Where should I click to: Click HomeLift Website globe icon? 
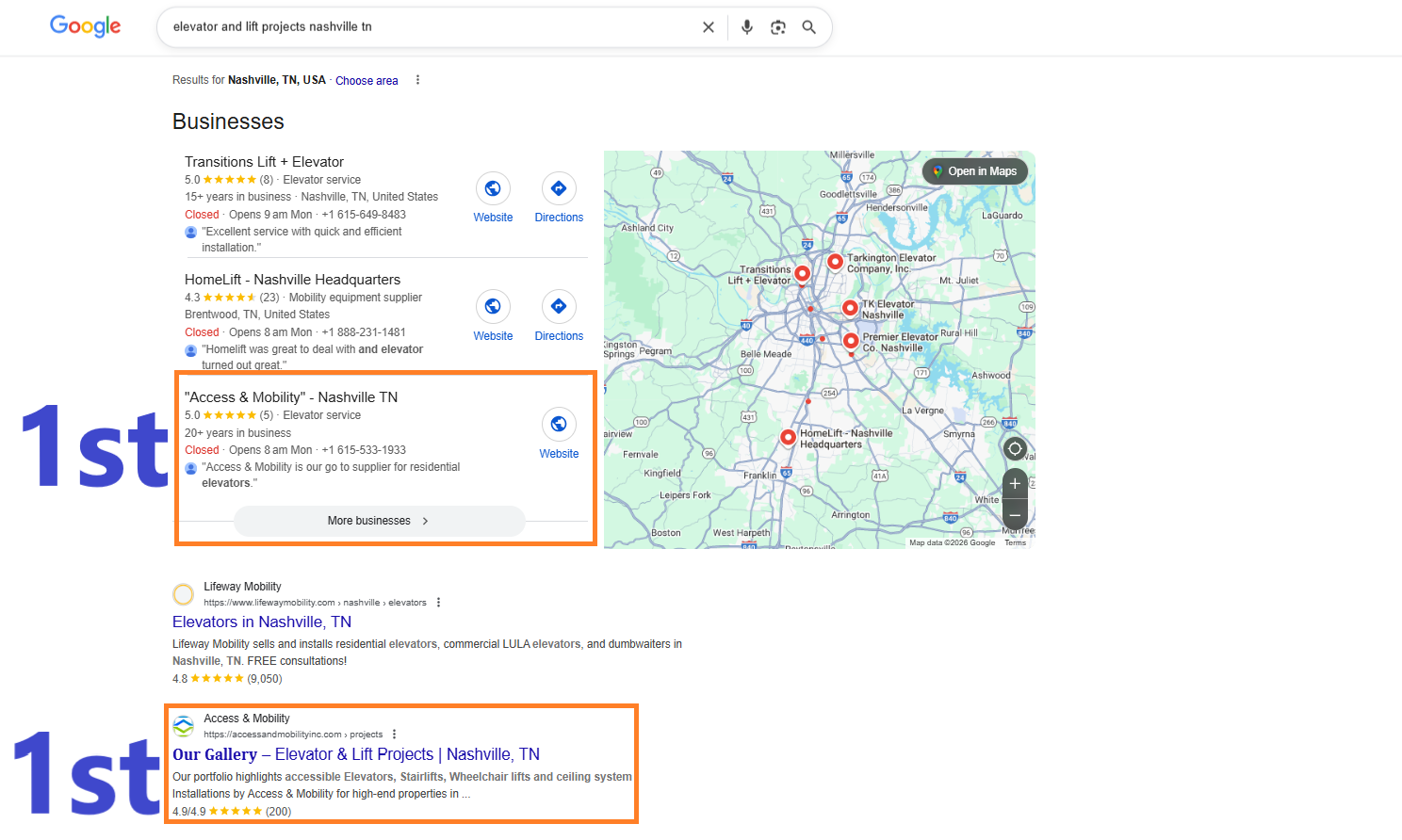[493, 306]
